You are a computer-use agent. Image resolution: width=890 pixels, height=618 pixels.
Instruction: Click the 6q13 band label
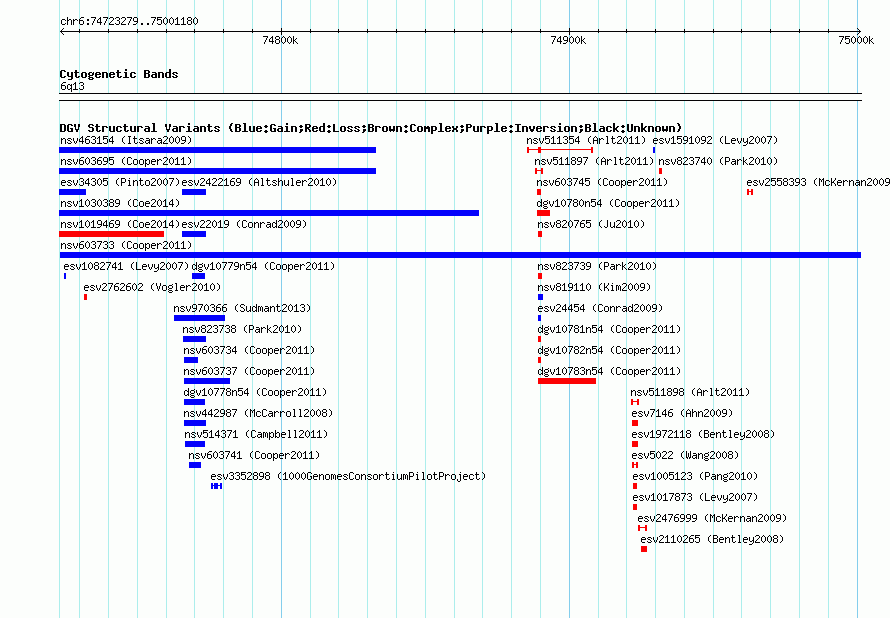click(x=72, y=86)
